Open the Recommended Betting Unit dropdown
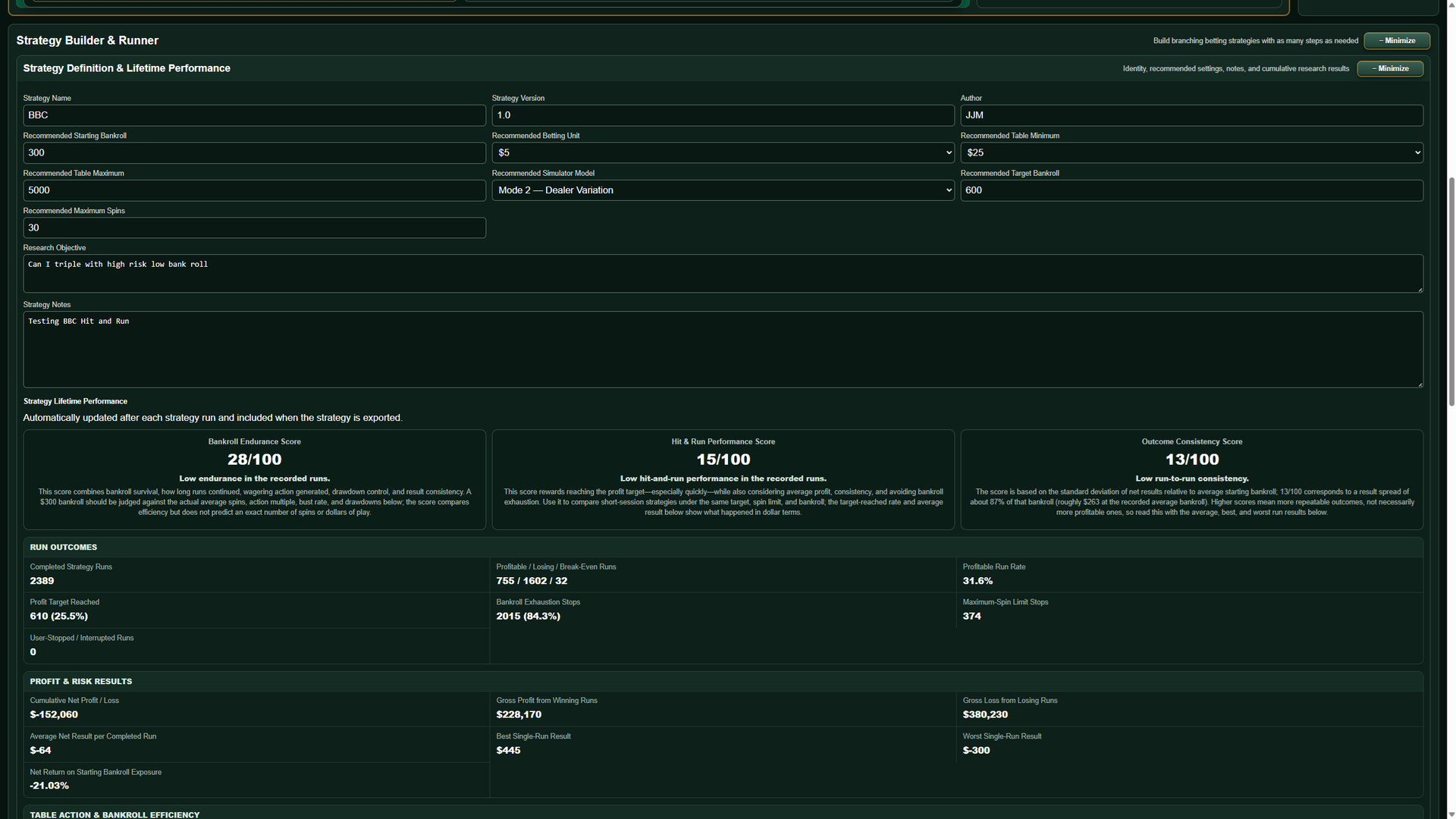 pos(723,153)
